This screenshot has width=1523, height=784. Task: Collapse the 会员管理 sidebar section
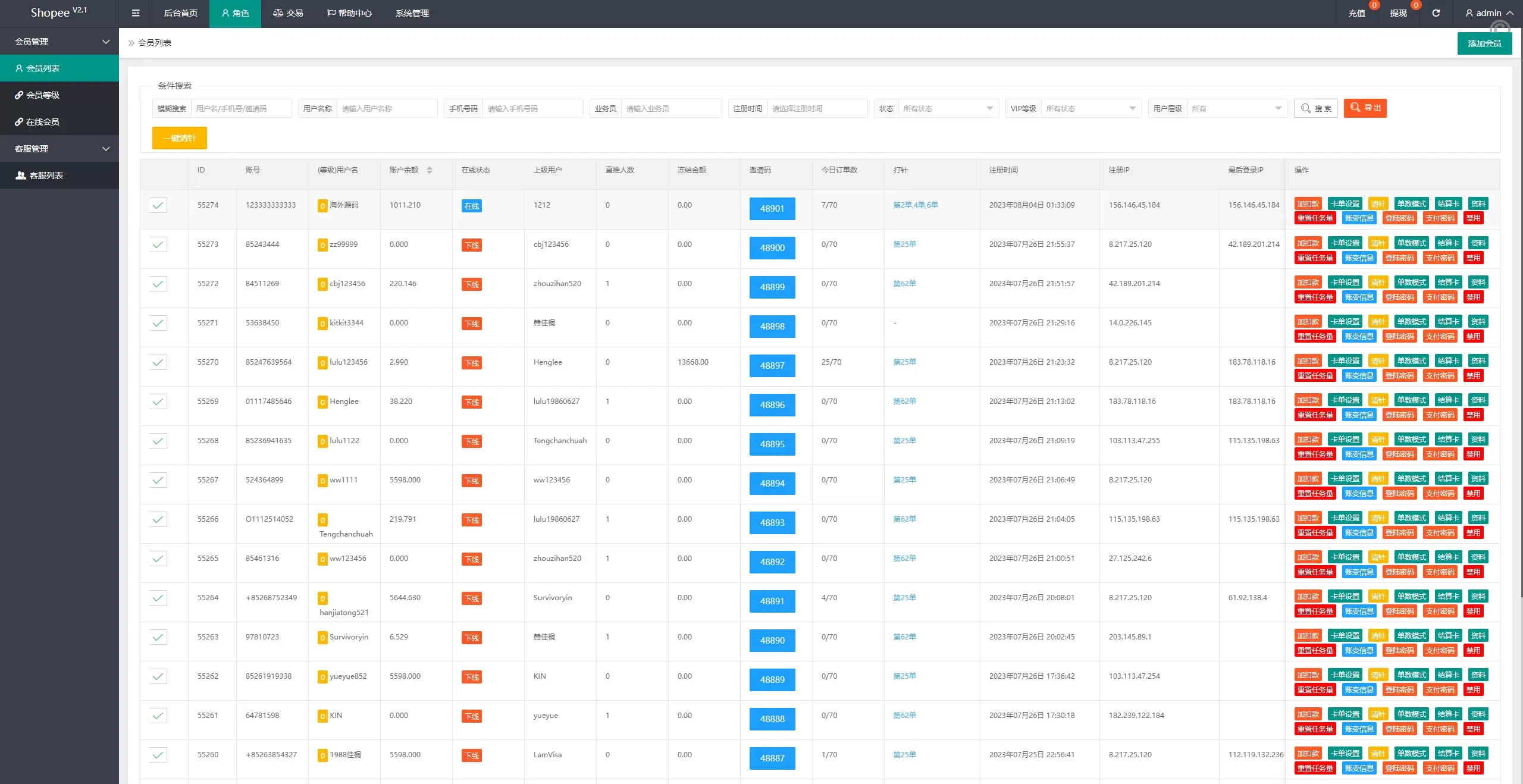59,42
